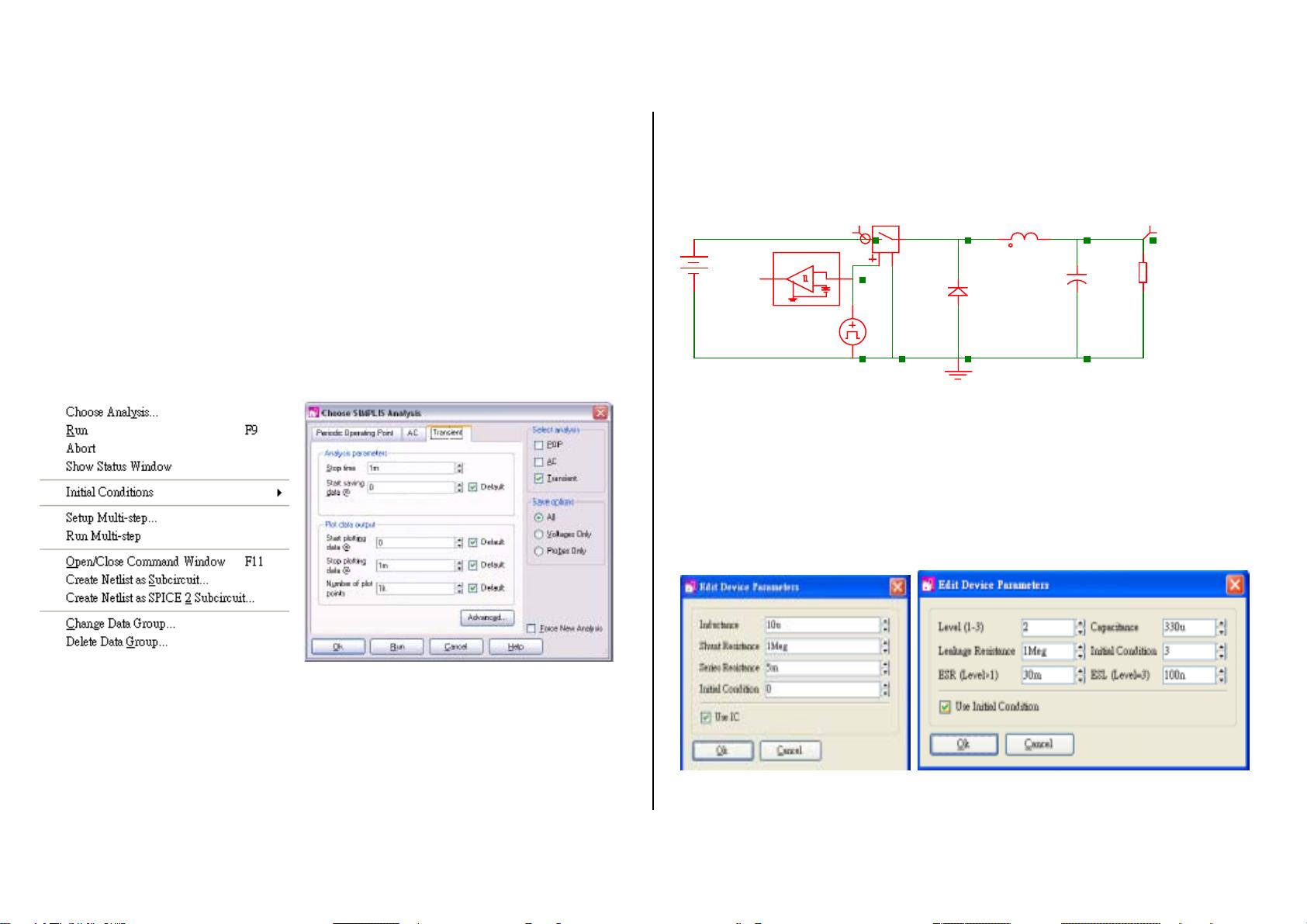The image size is (1307, 924).
Task: Click the Capacitance value spinner
Action: (1221, 628)
